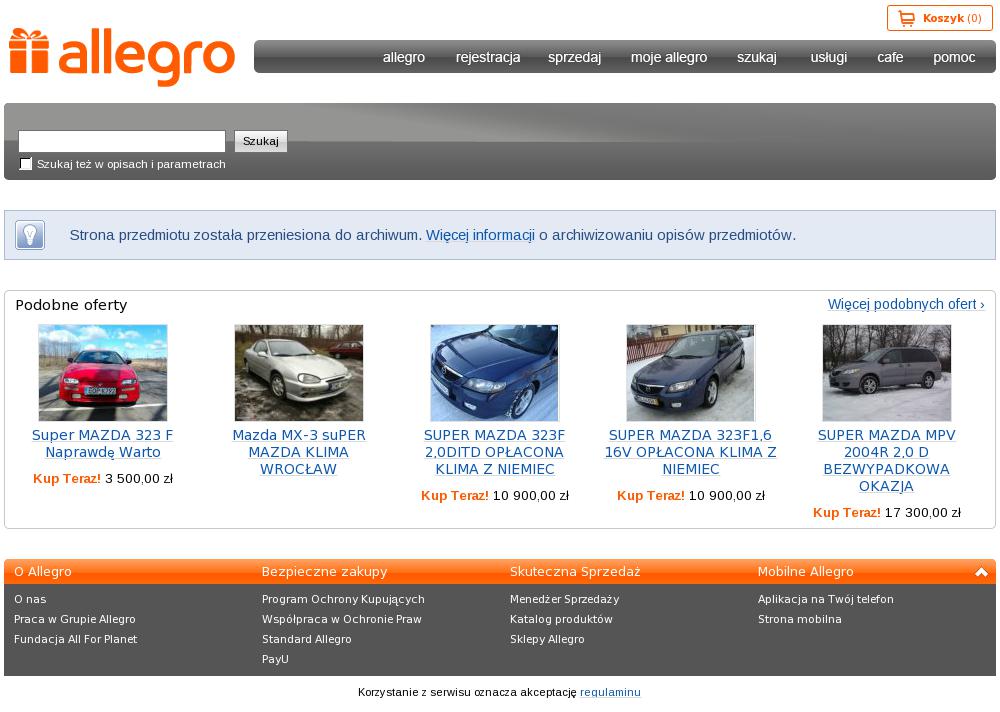Open 'SUPER MAZDA MPV 2004R 2,0 D' offer

(886, 461)
